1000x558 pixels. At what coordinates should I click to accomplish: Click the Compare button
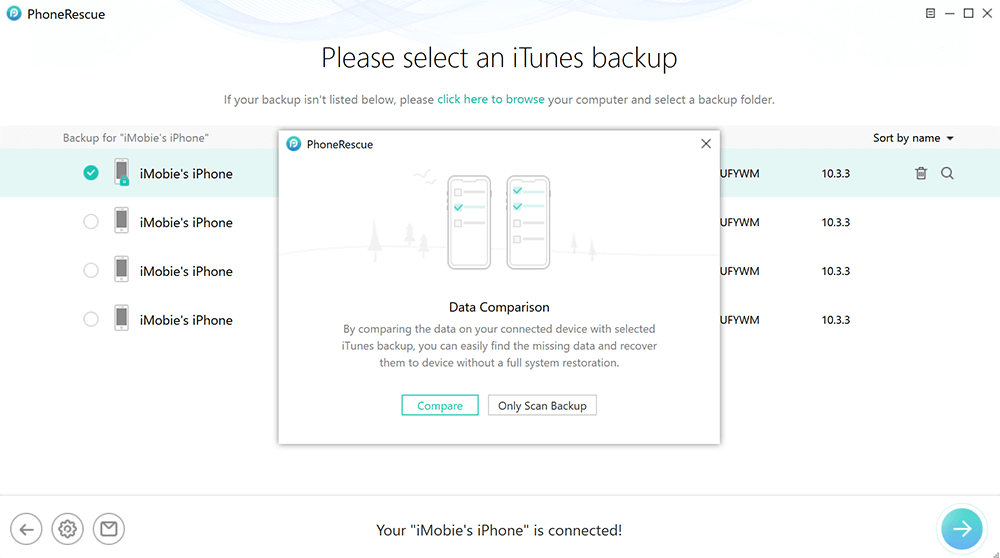[x=440, y=405]
